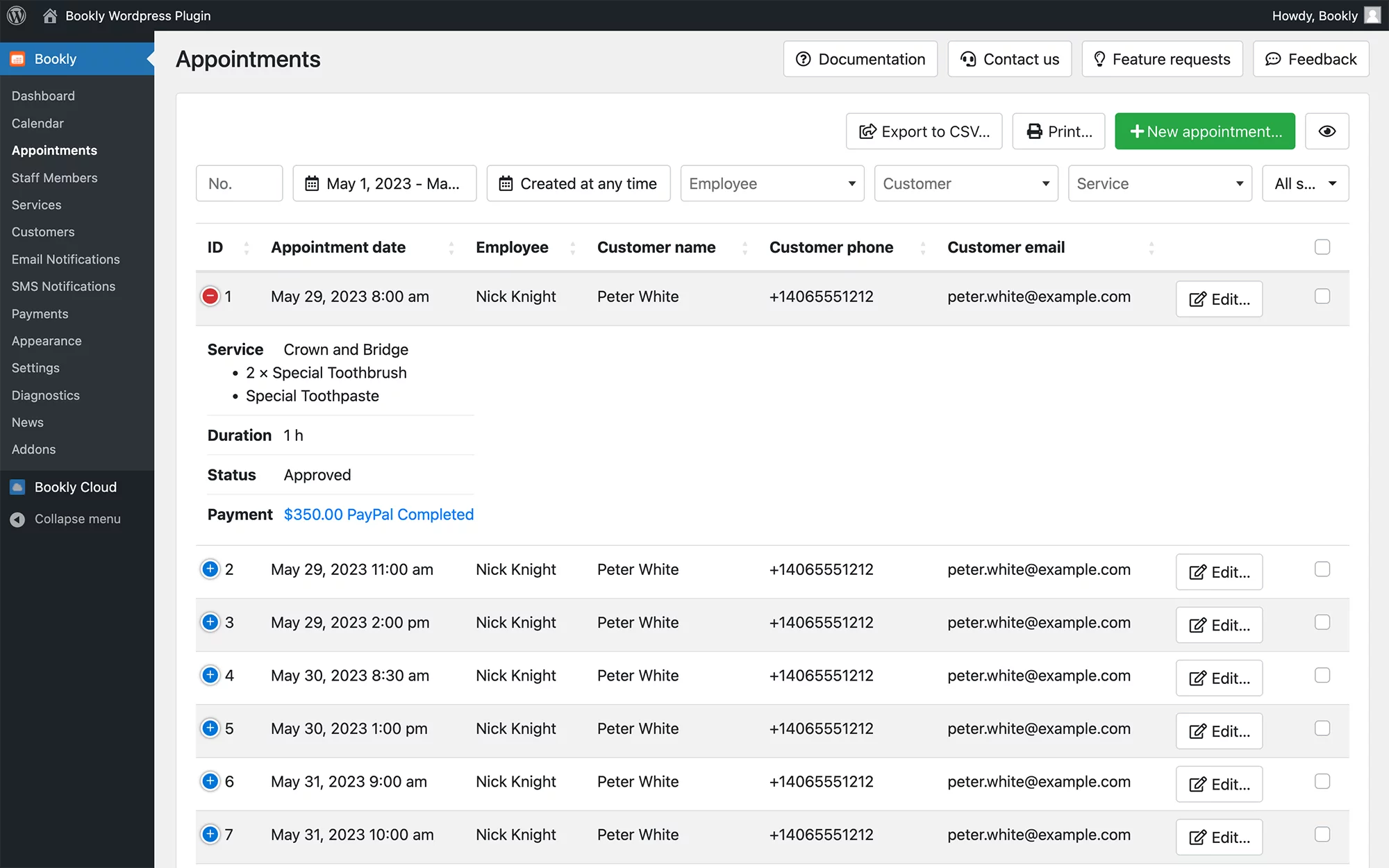The width and height of the screenshot is (1389, 868).
Task: Open Staff Members in the sidebar
Action: pyautogui.click(x=54, y=178)
